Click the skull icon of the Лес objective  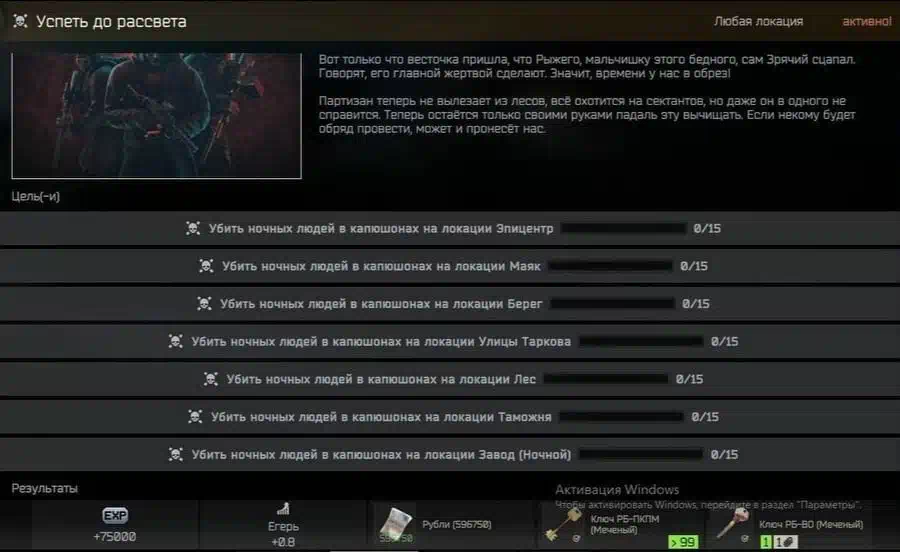211,379
